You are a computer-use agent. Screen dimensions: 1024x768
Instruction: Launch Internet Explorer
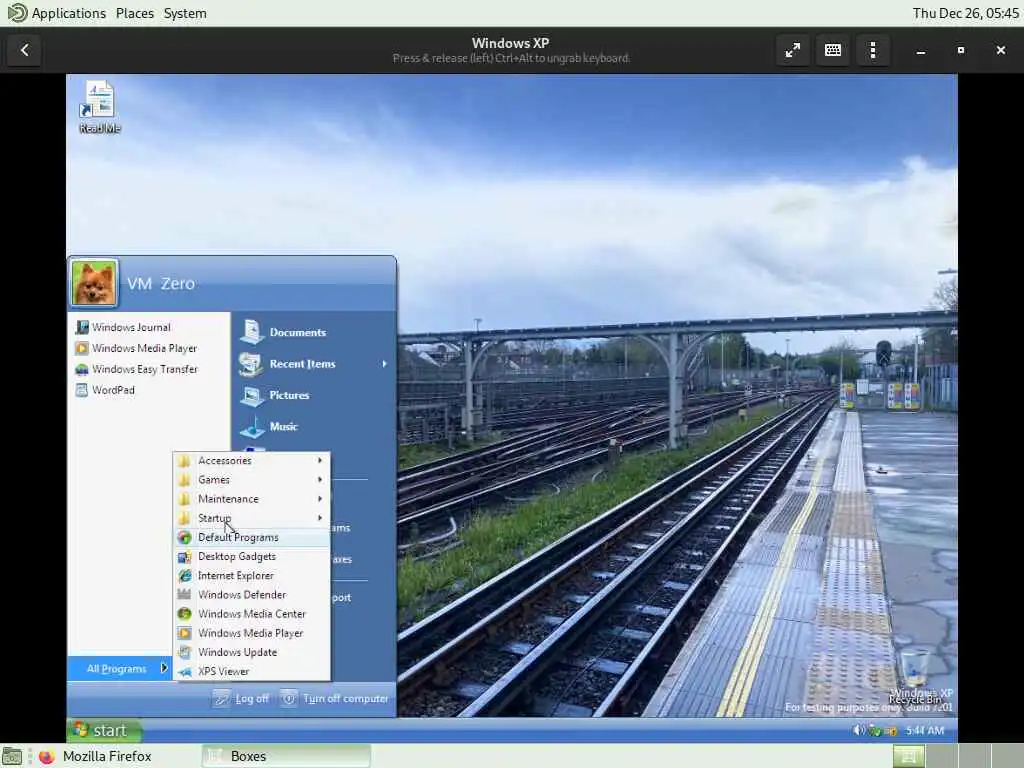tap(251, 575)
